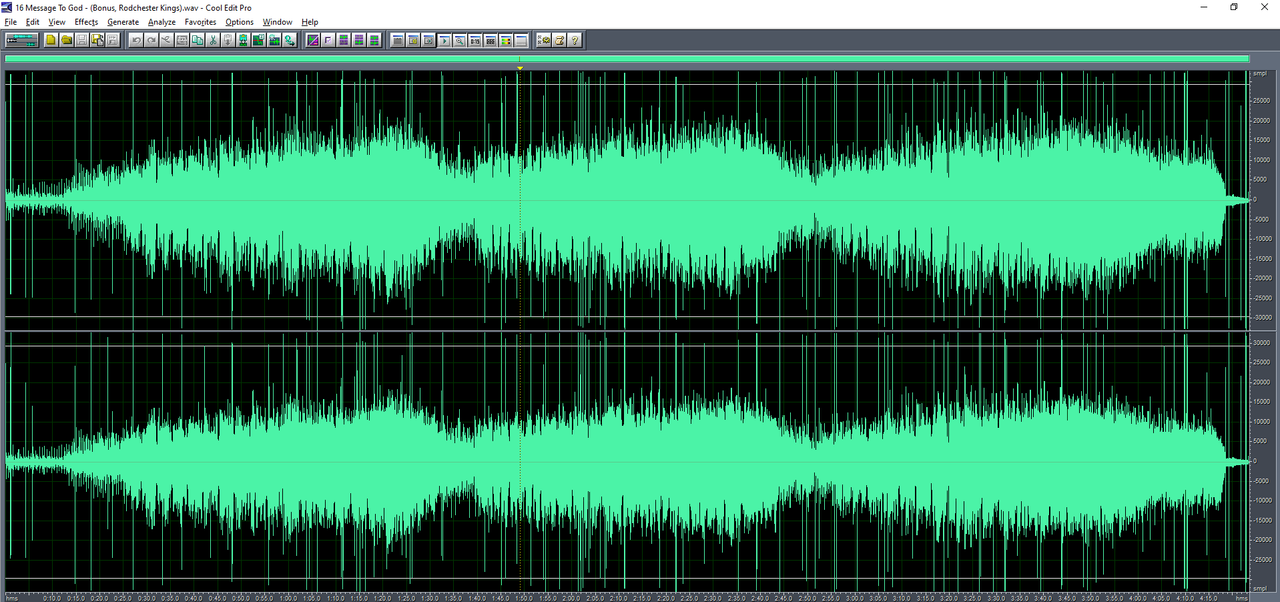Open the Options menu

(239, 22)
